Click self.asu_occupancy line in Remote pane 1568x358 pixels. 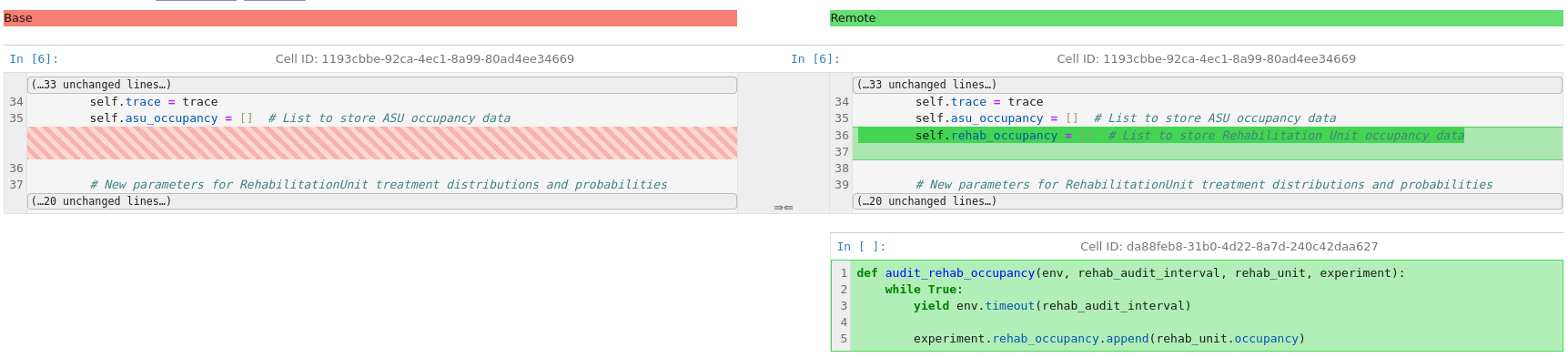point(1126,118)
